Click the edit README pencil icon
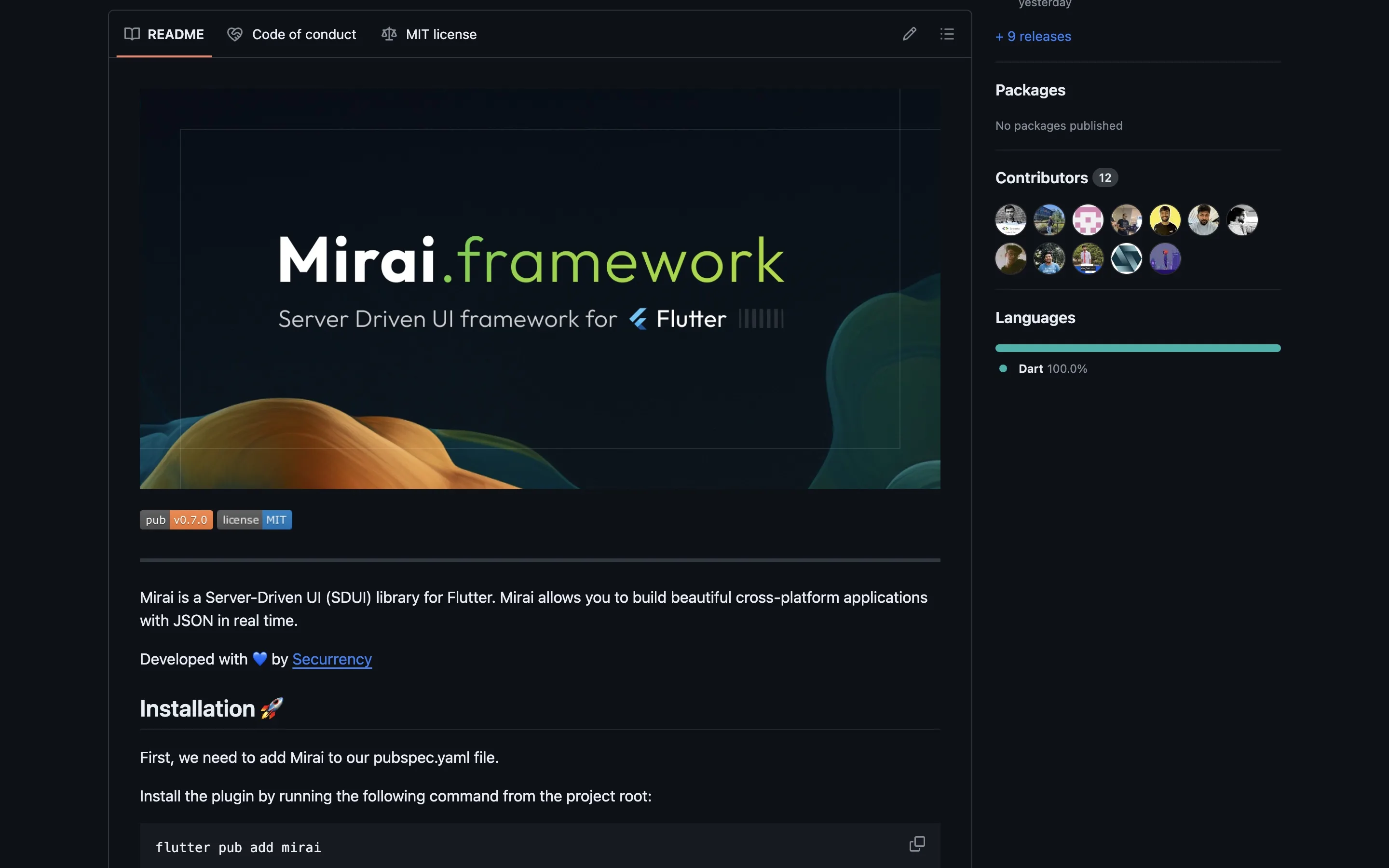 point(909,34)
